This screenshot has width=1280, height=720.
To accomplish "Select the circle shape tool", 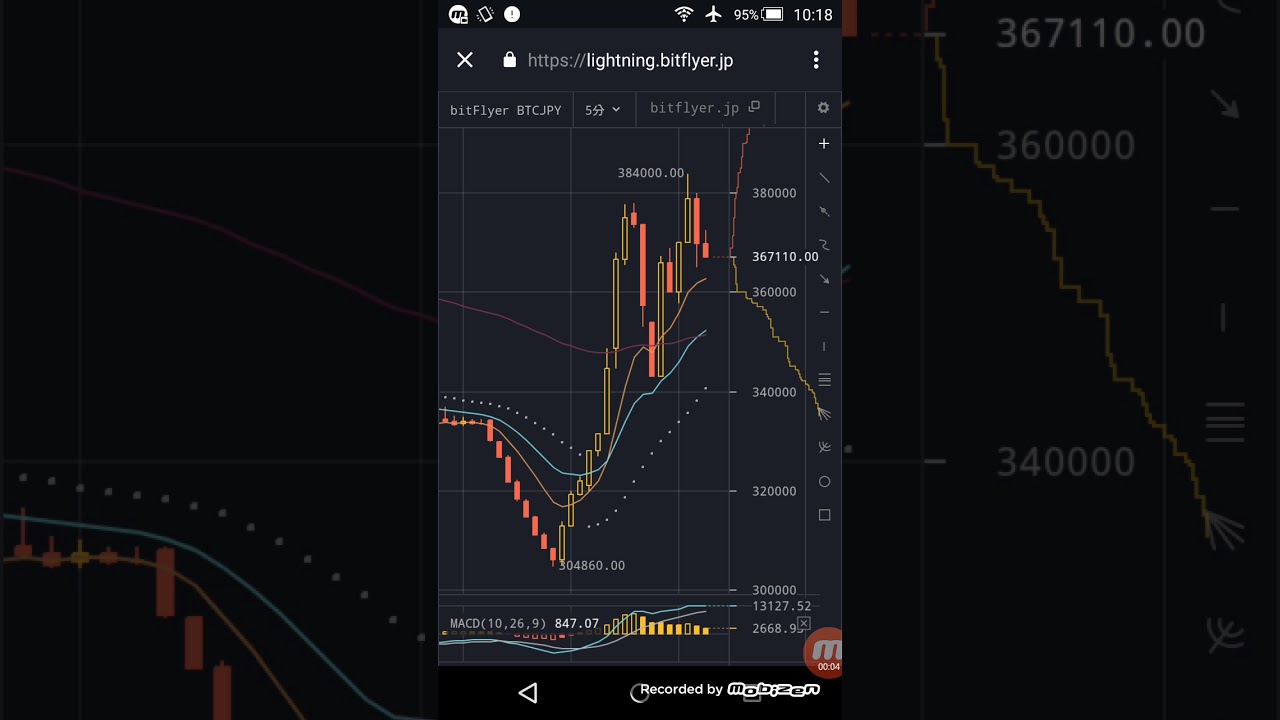I will 824,482.
